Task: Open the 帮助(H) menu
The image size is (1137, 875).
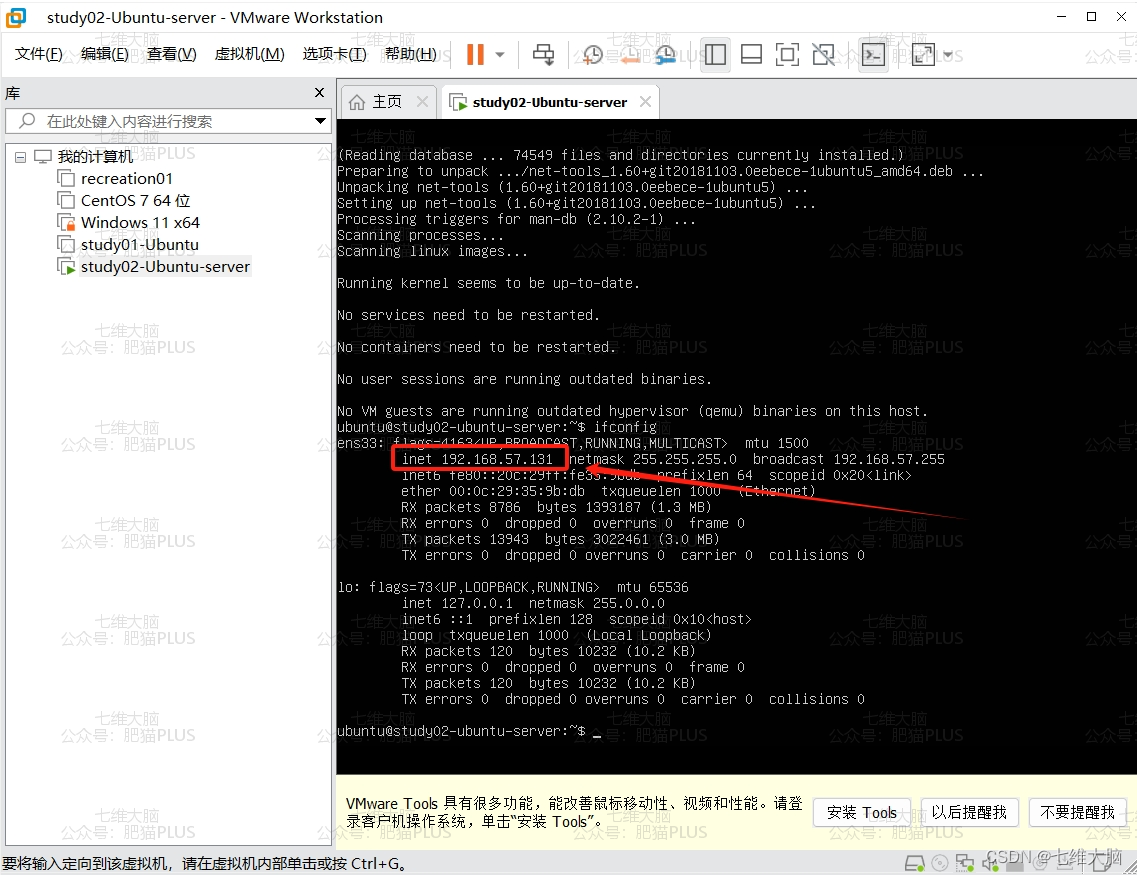Action: click(x=410, y=54)
